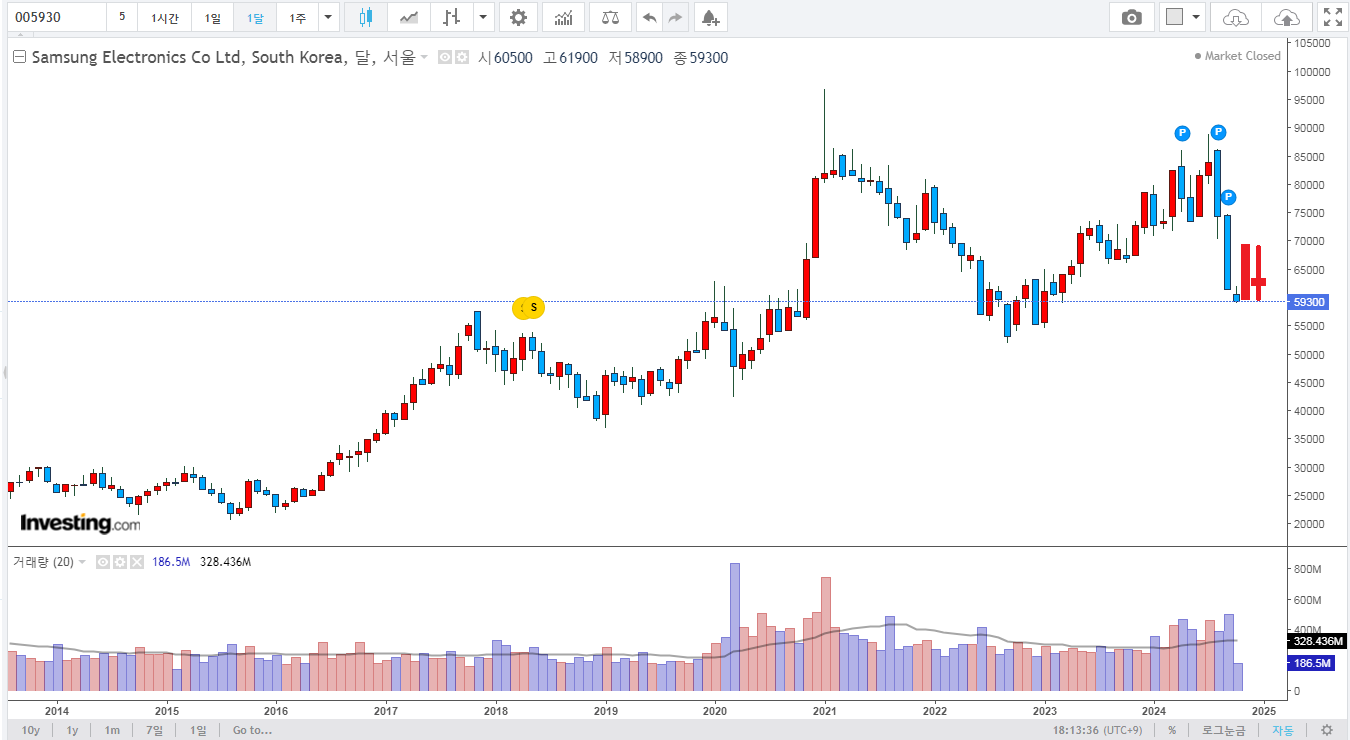
Task: Toggle the 자동 auto scale
Action: tap(1283, 730)
